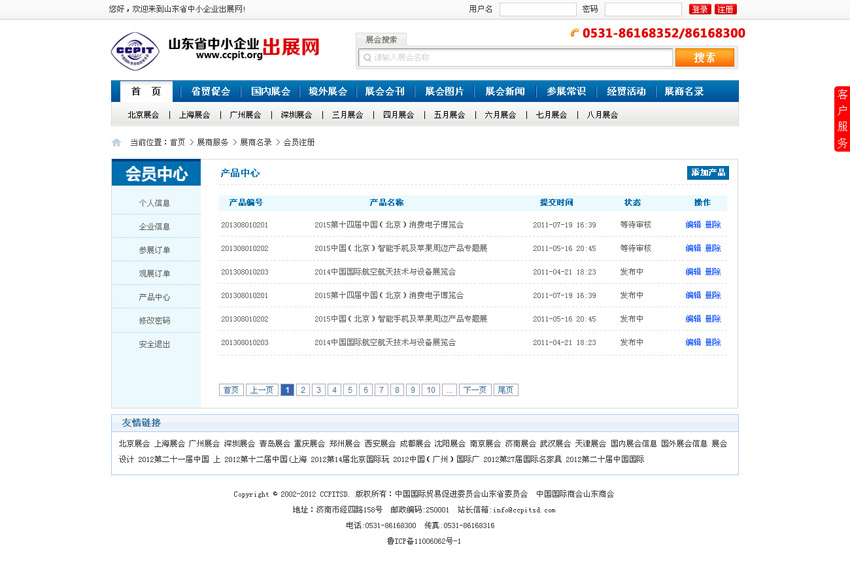850x566 pixels.
Task: Open the 国内展会 navigation tab
Action: tap(270, 91)
